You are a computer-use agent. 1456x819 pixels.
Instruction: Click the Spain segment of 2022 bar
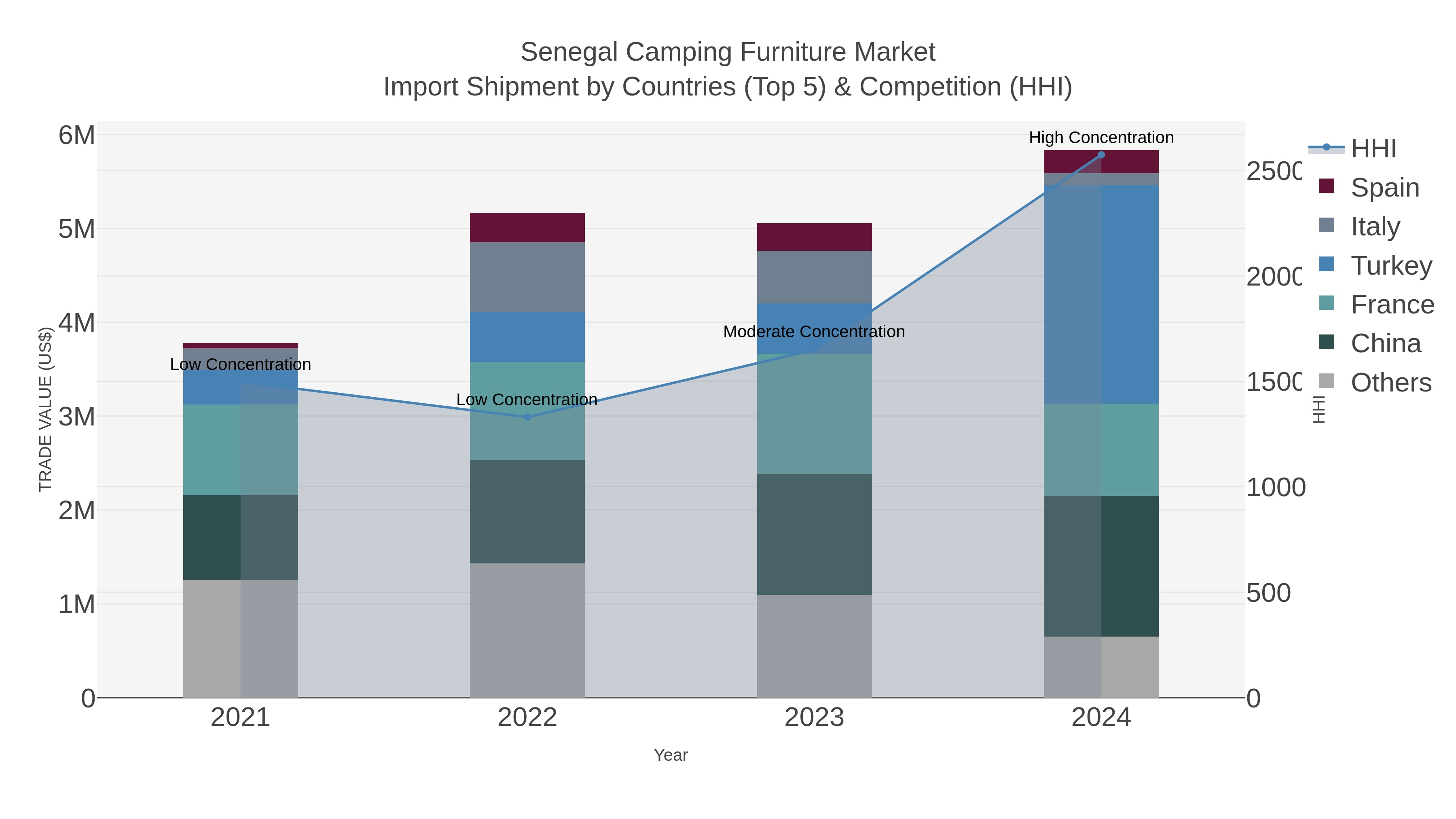tap(527, 228)
